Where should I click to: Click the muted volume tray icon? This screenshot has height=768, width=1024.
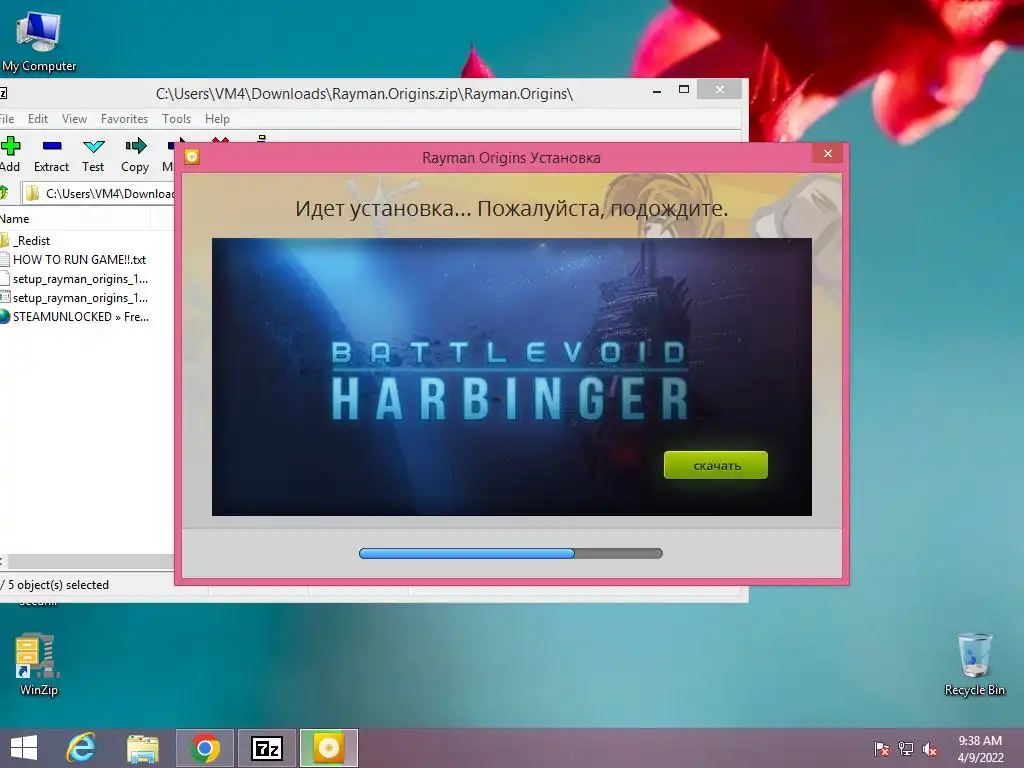coord(930,749)
